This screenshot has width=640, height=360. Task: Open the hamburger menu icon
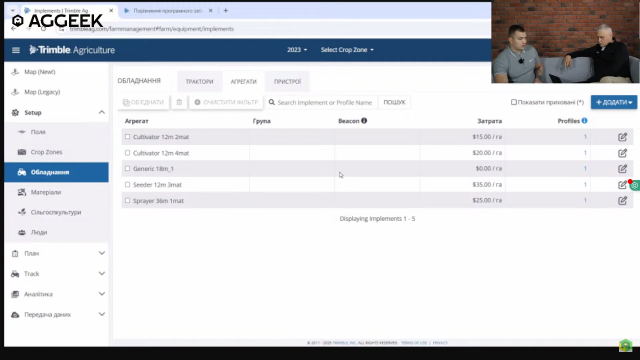tap(16, 50)
